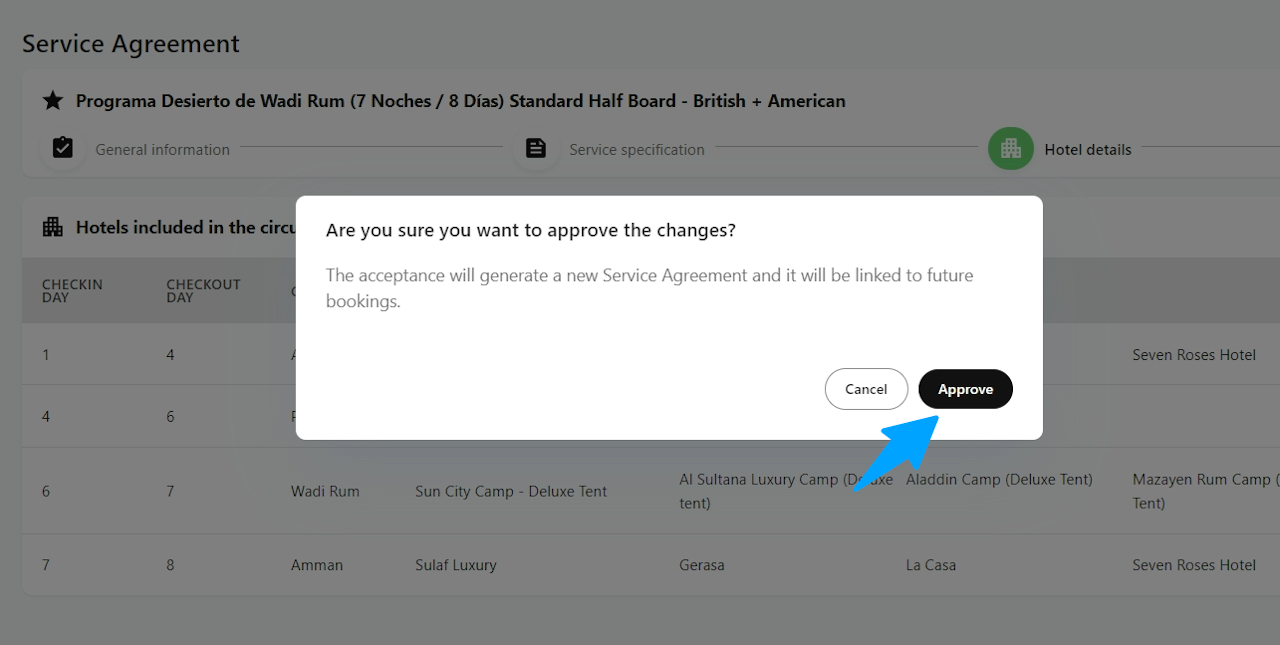Click the star icon beside the program title

[x=53, y=101]
